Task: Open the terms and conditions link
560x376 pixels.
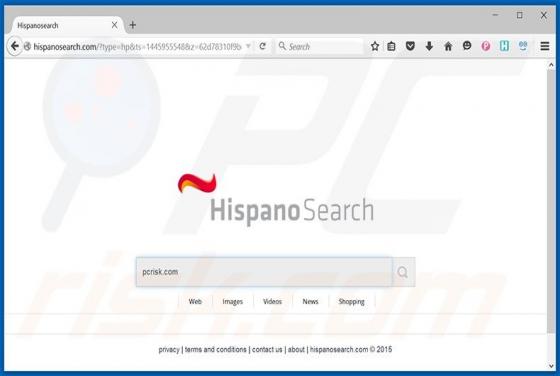Action: (x=215, y=349)
